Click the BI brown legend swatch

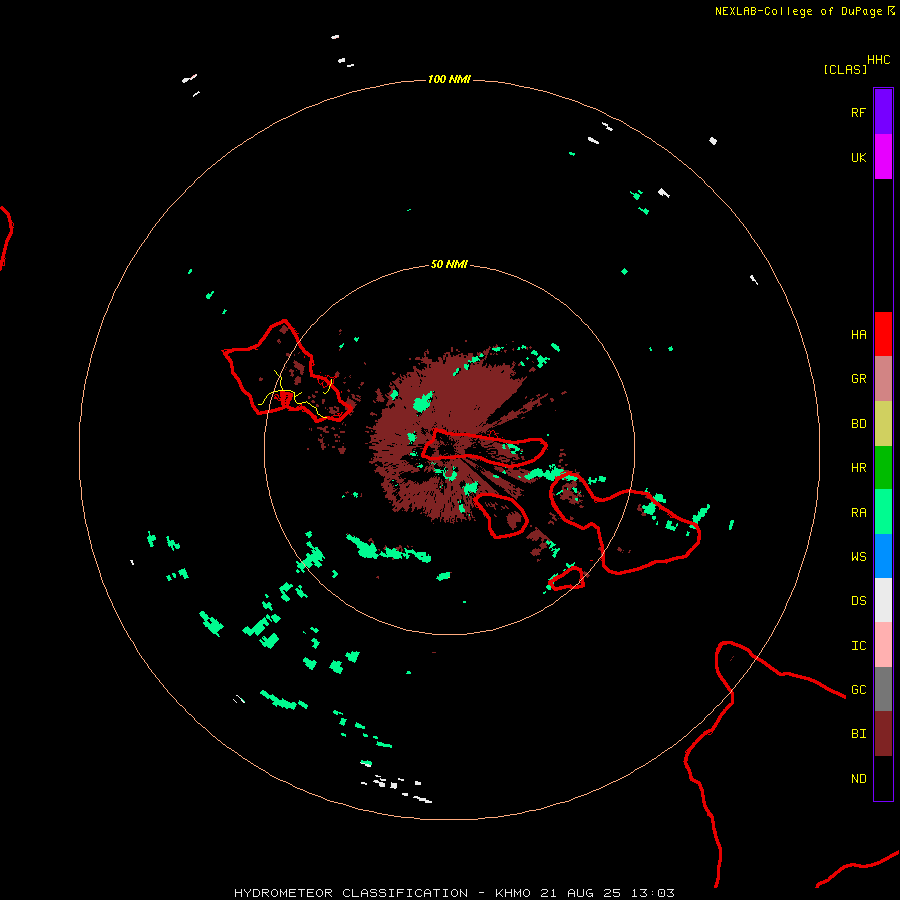coord(883,734)
